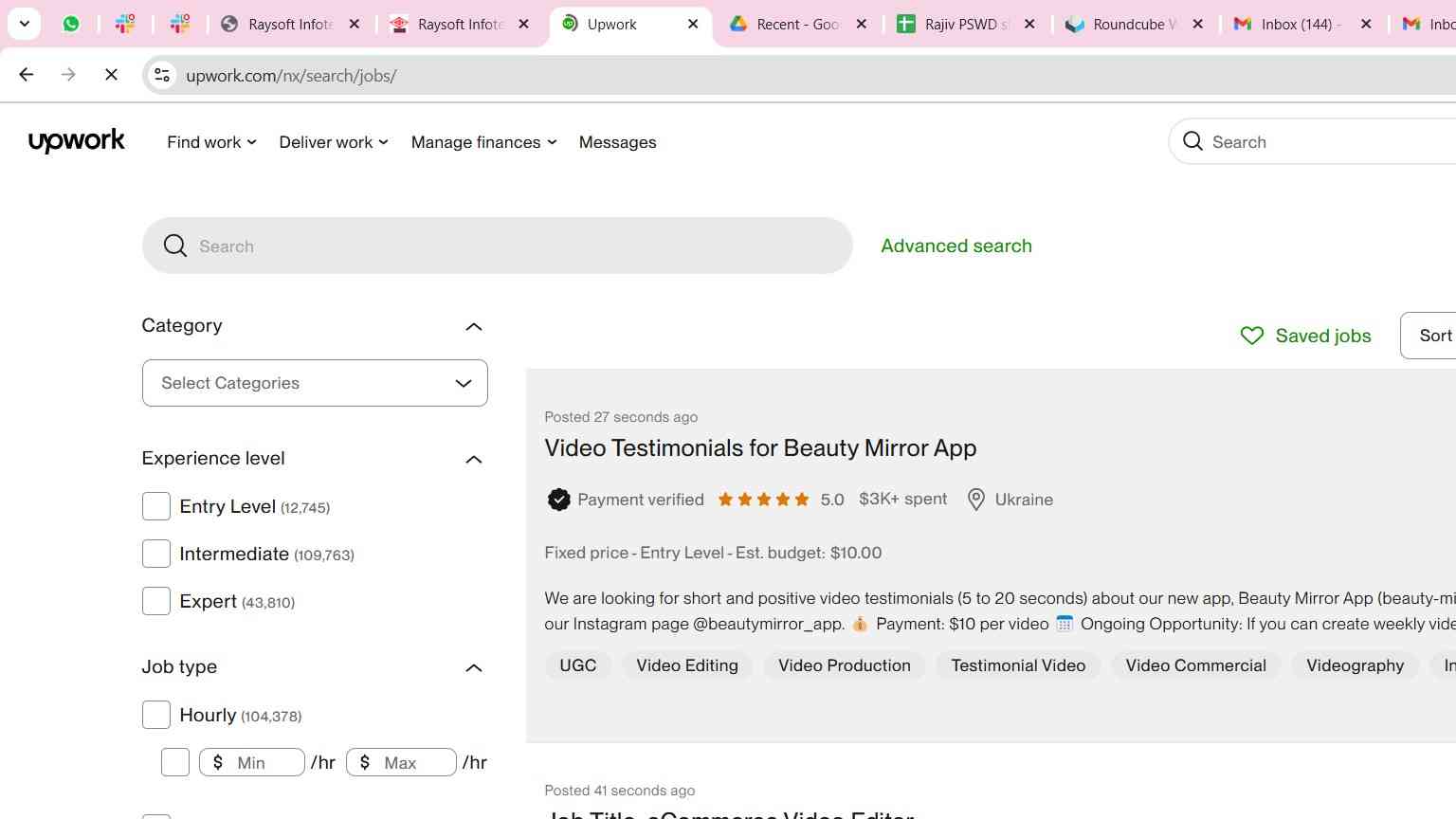Click the job search bar magnifier icon

pos(174,246)
